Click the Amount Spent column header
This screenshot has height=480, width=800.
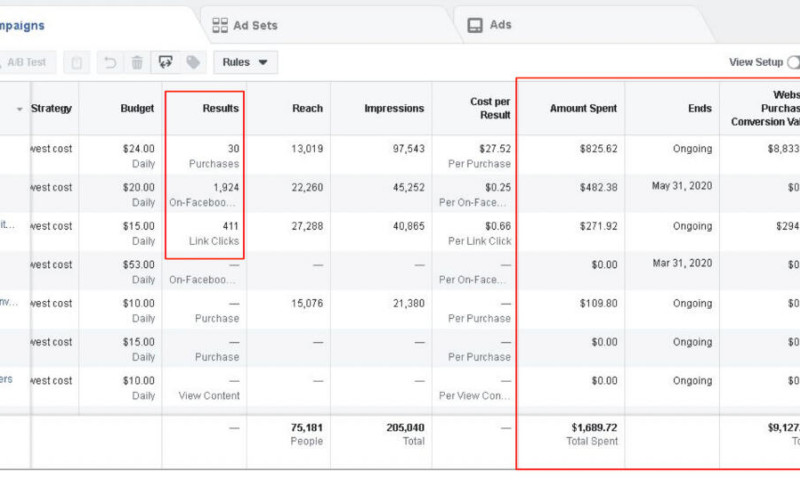[583, 108]
